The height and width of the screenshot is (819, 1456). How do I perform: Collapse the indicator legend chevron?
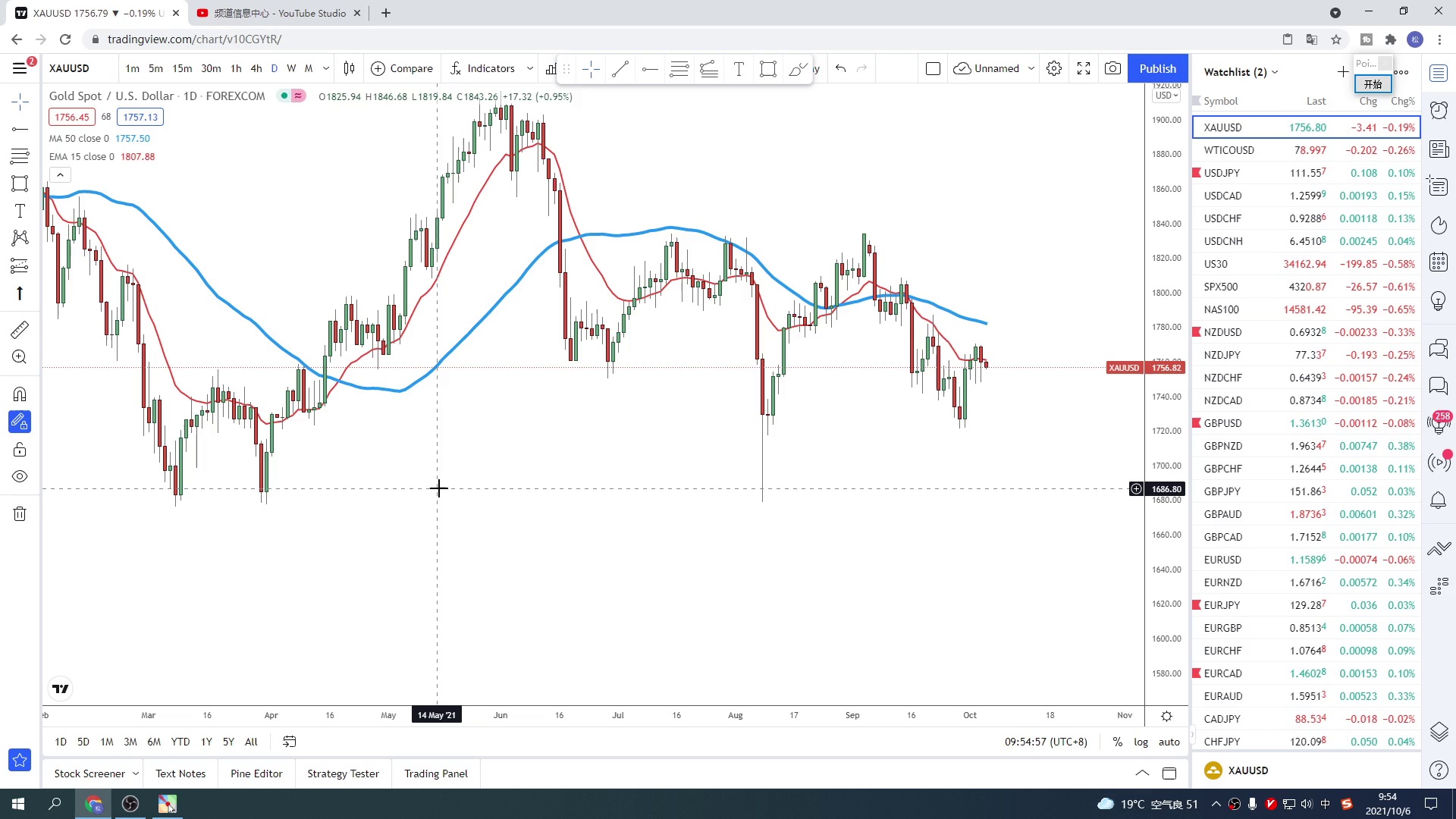coord(60,175)
